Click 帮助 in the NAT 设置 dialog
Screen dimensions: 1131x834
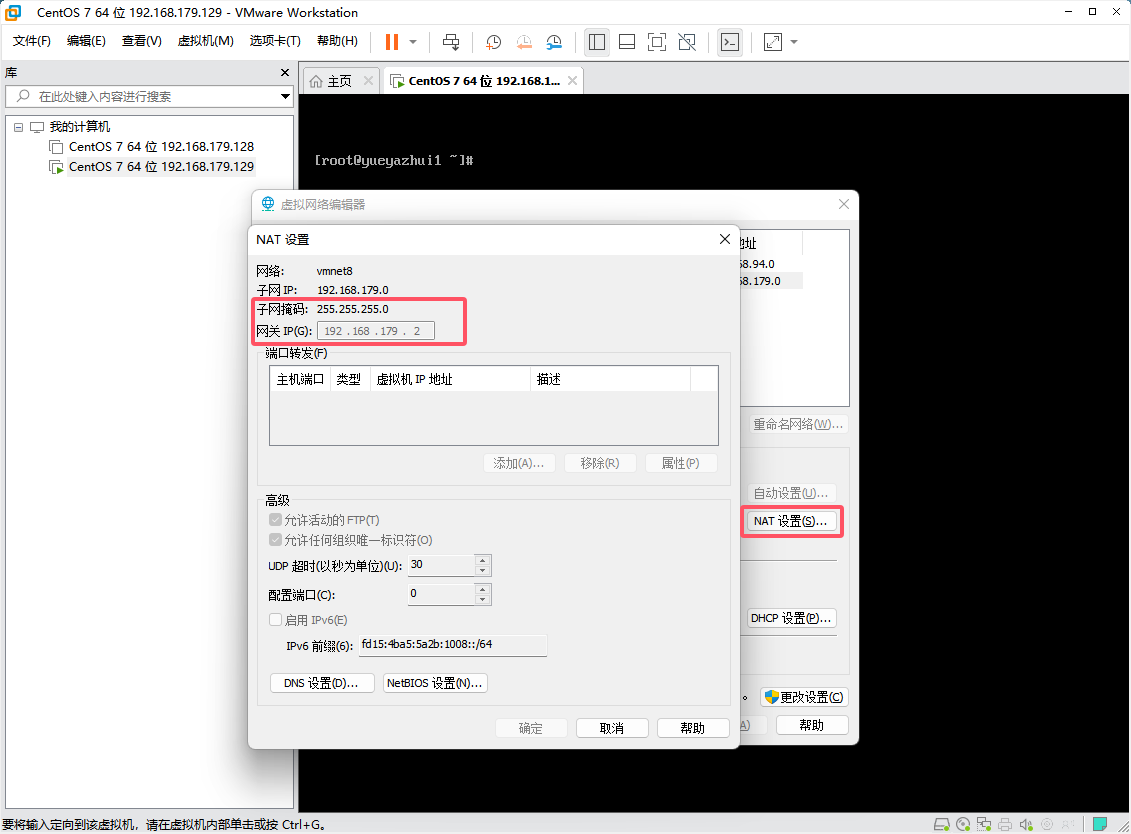pos(692,729)
